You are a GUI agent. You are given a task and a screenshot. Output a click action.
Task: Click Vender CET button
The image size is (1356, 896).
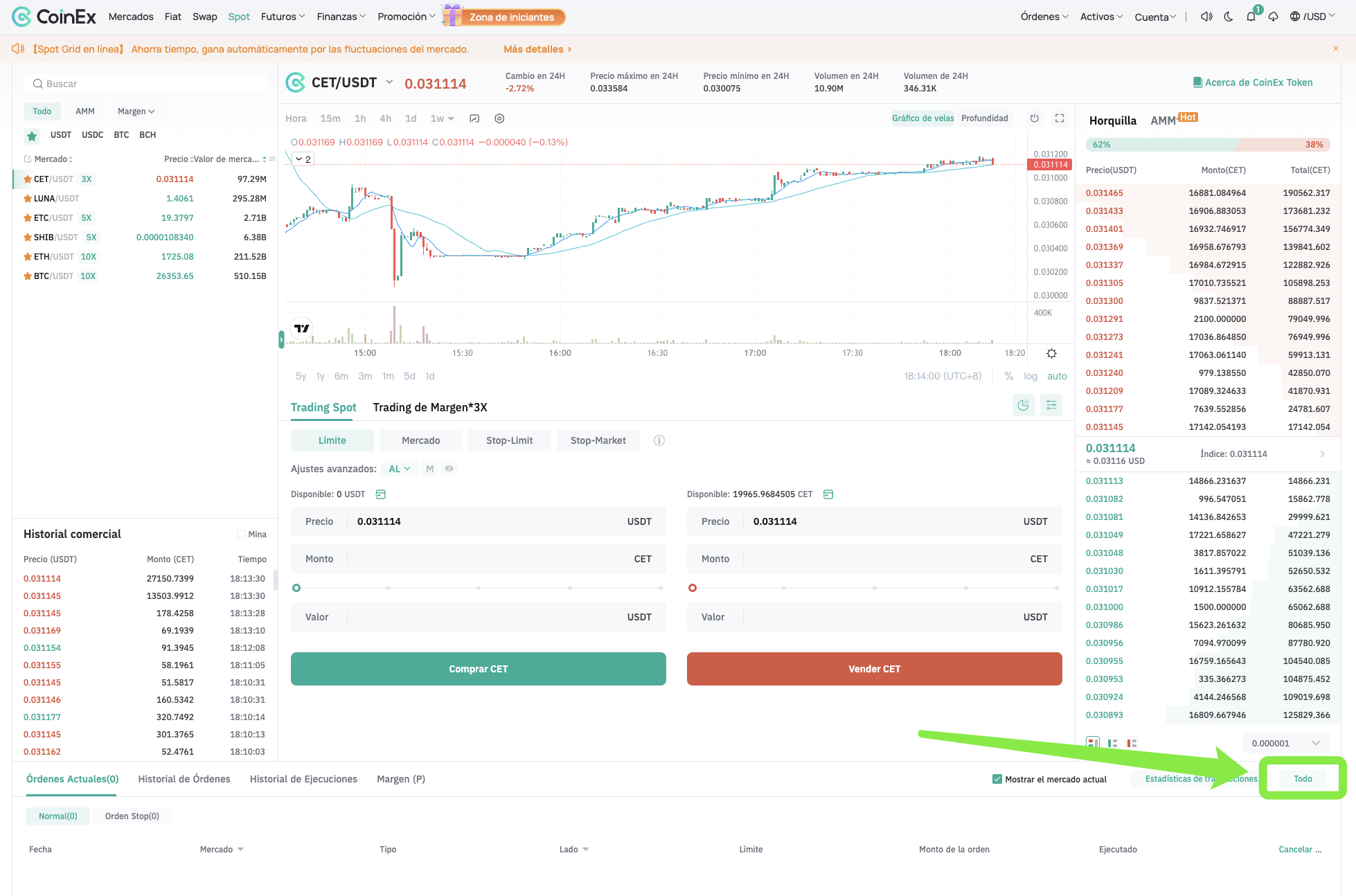pyautogui.click(x=875, y=669)
